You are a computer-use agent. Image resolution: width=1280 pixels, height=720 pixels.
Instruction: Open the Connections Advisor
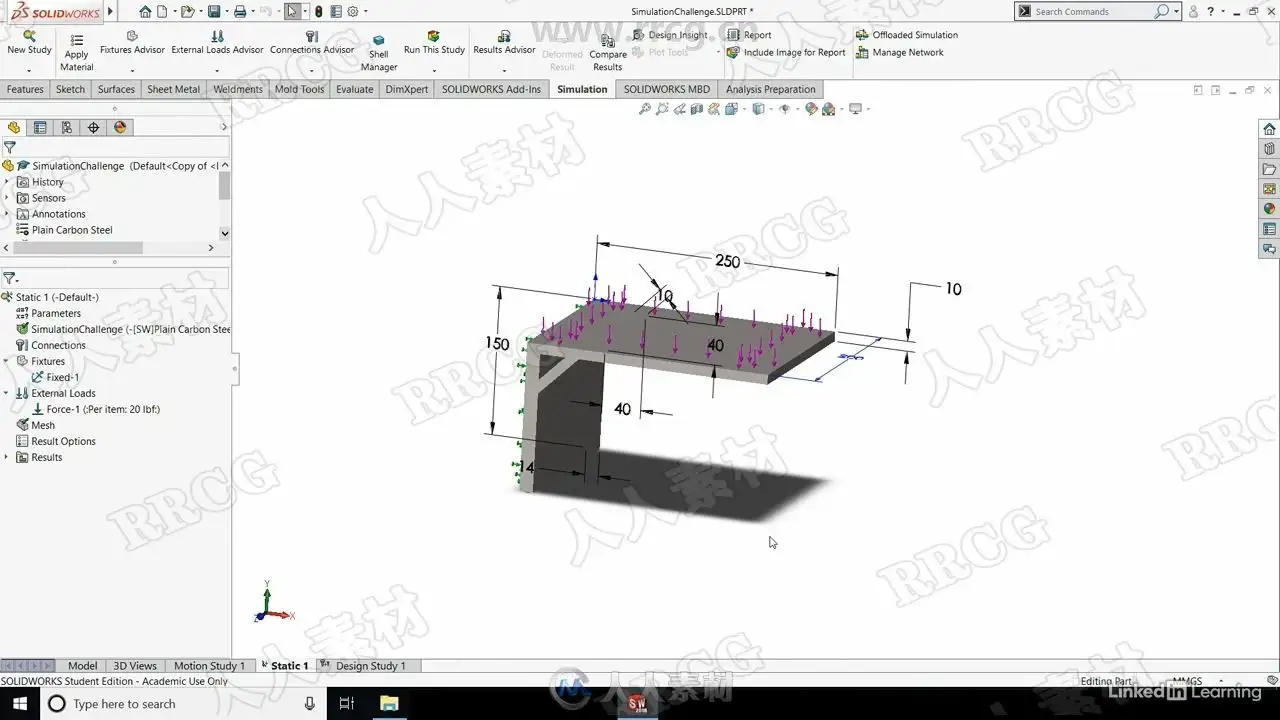coord(312,43)
